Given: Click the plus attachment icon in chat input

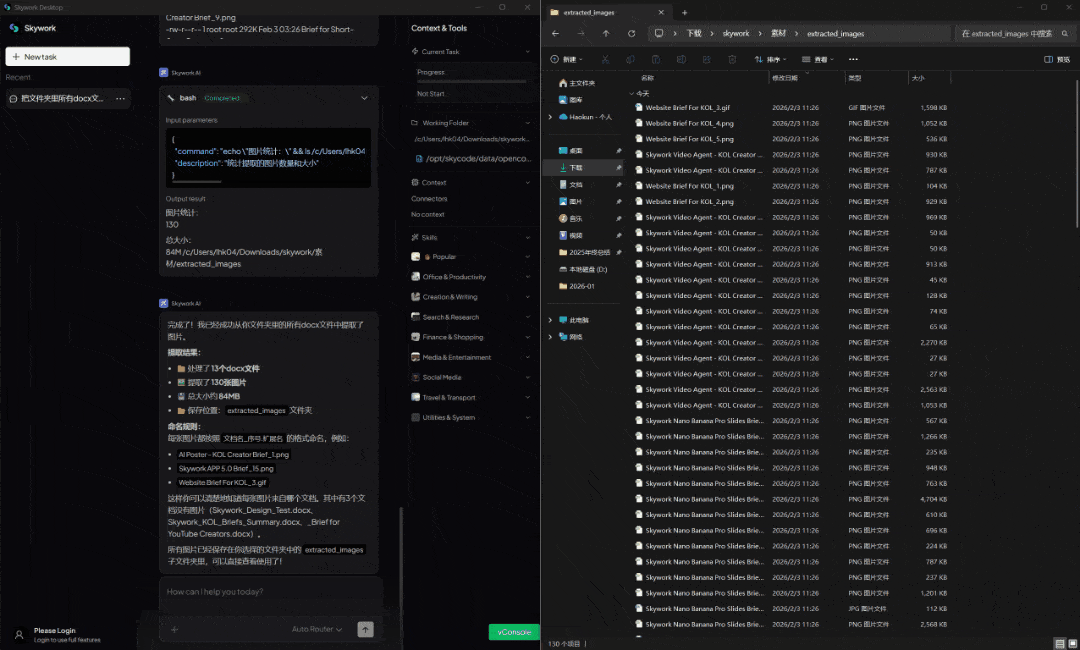Looking at the screenshot, I should (x=175, y=629).
